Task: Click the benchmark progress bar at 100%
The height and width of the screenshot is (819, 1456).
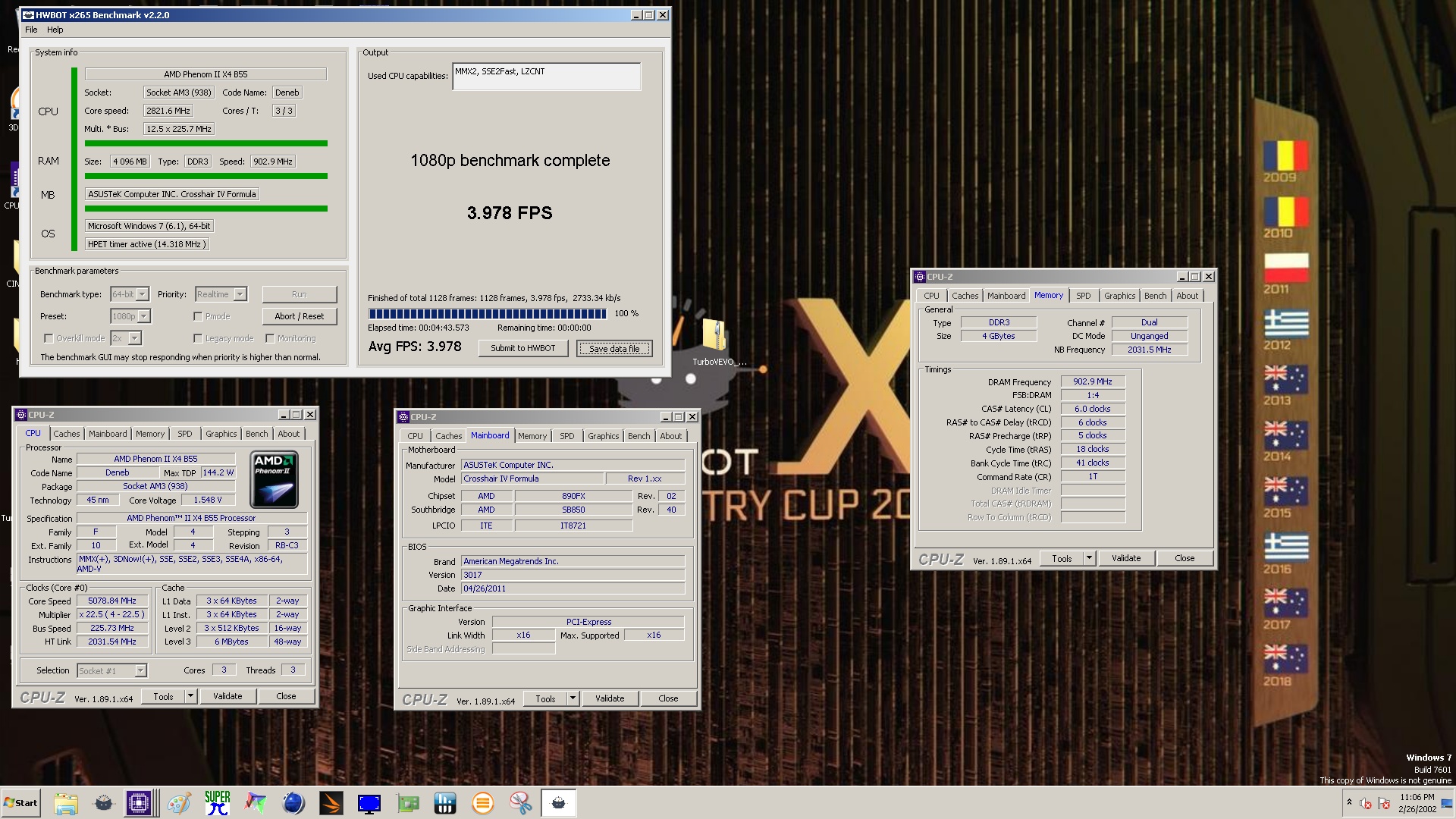Action: point(487,313)
